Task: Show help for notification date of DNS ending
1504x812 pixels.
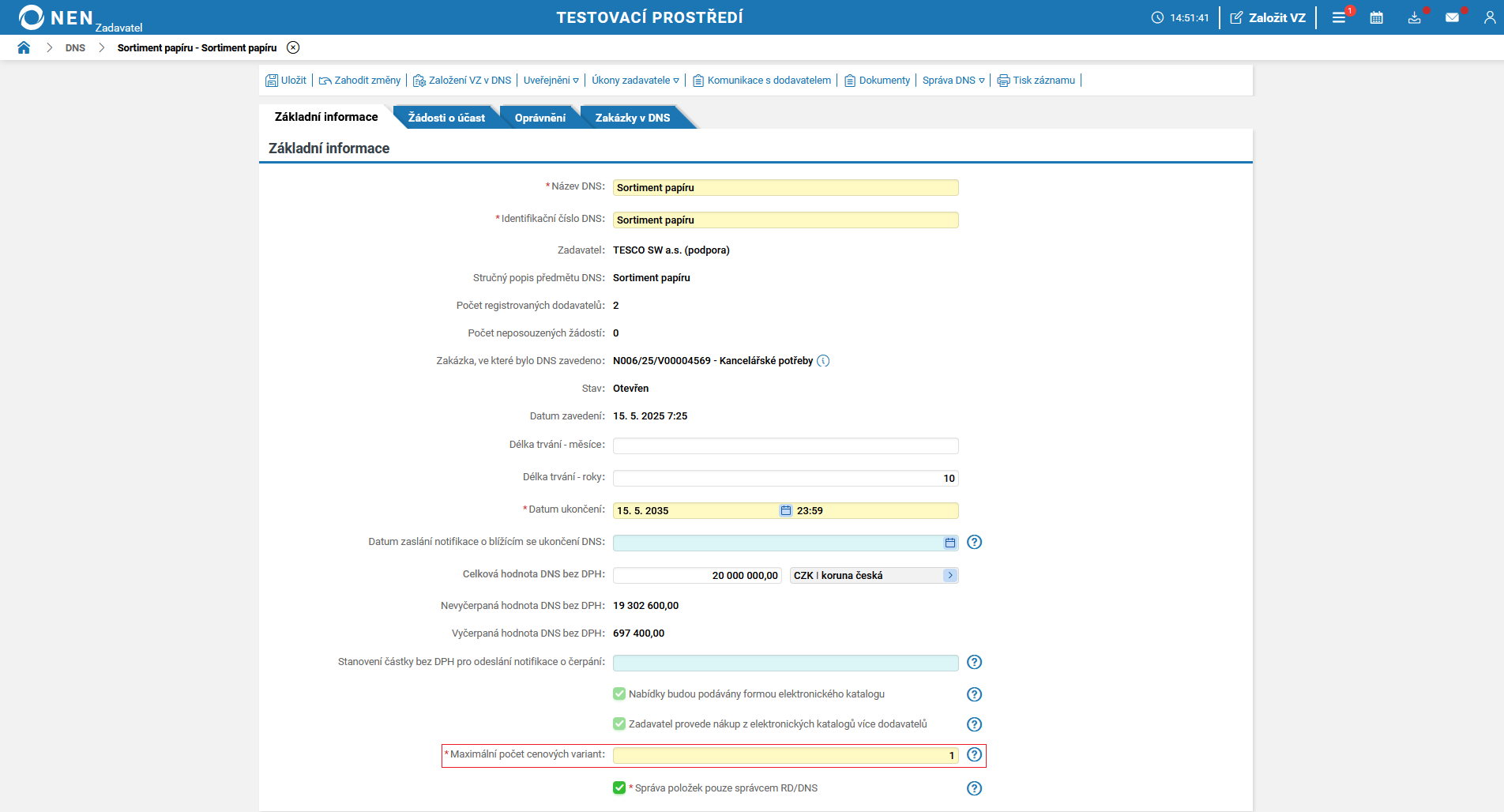Action: coord(975,542)
